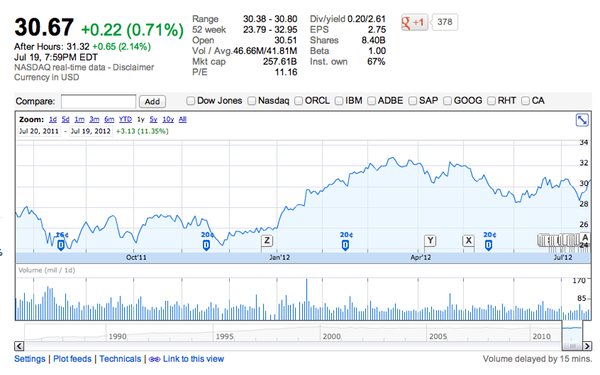600x375 pixels.
Task: Select the 1y zoom range
Action: 140,119
